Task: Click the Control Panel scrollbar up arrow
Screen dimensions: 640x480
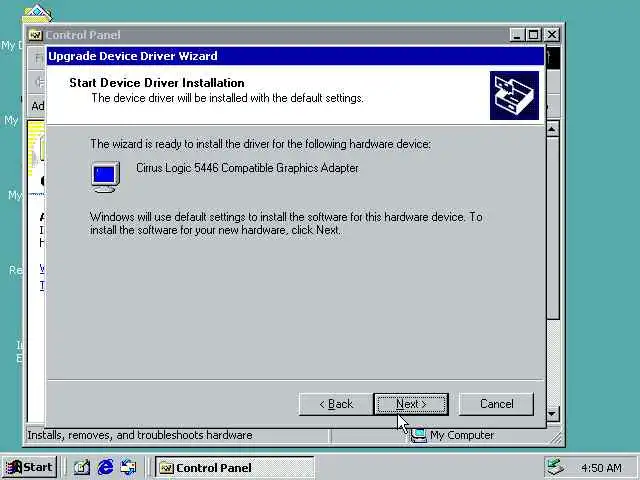Action: tap(552, 129)
